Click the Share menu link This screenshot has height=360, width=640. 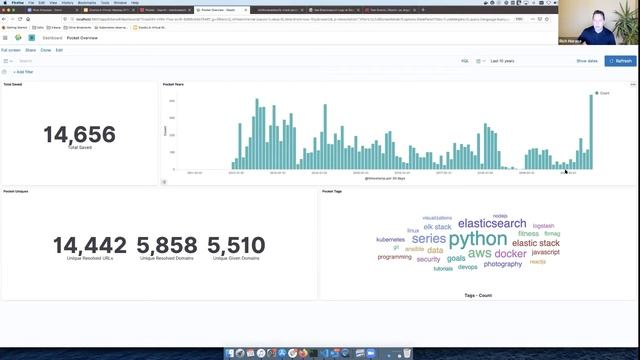31,50
